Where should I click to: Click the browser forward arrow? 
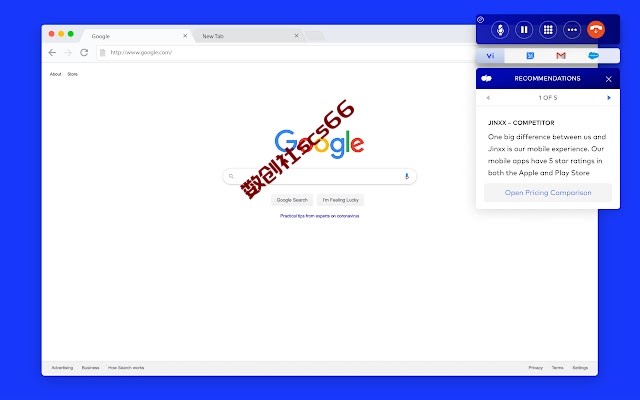click(68, 53)
